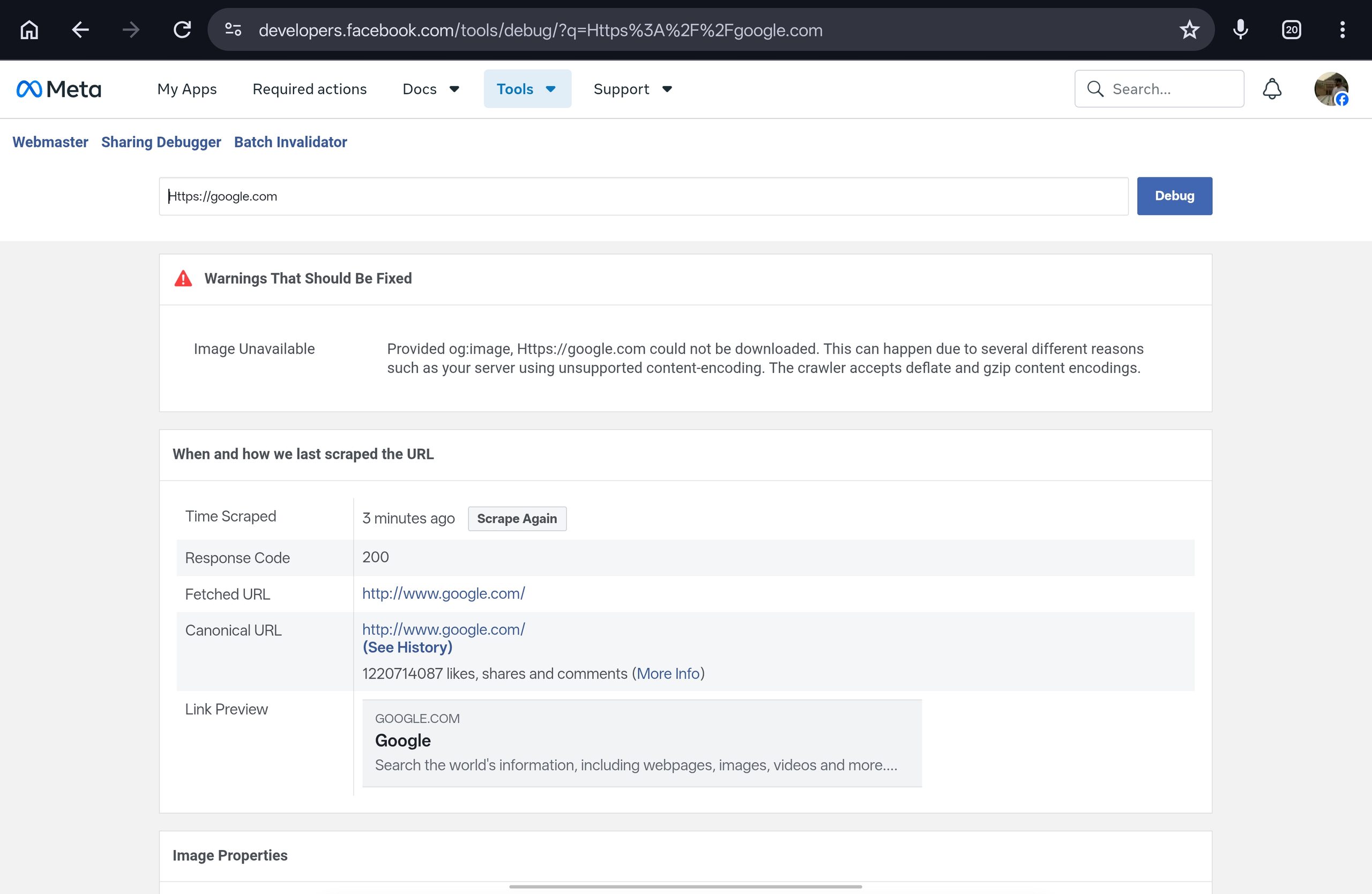Image resolution: width=1372 pixels, height=894 pixels.
Task: Expand the Docs dropdown
Action: [x=430, y=89]
